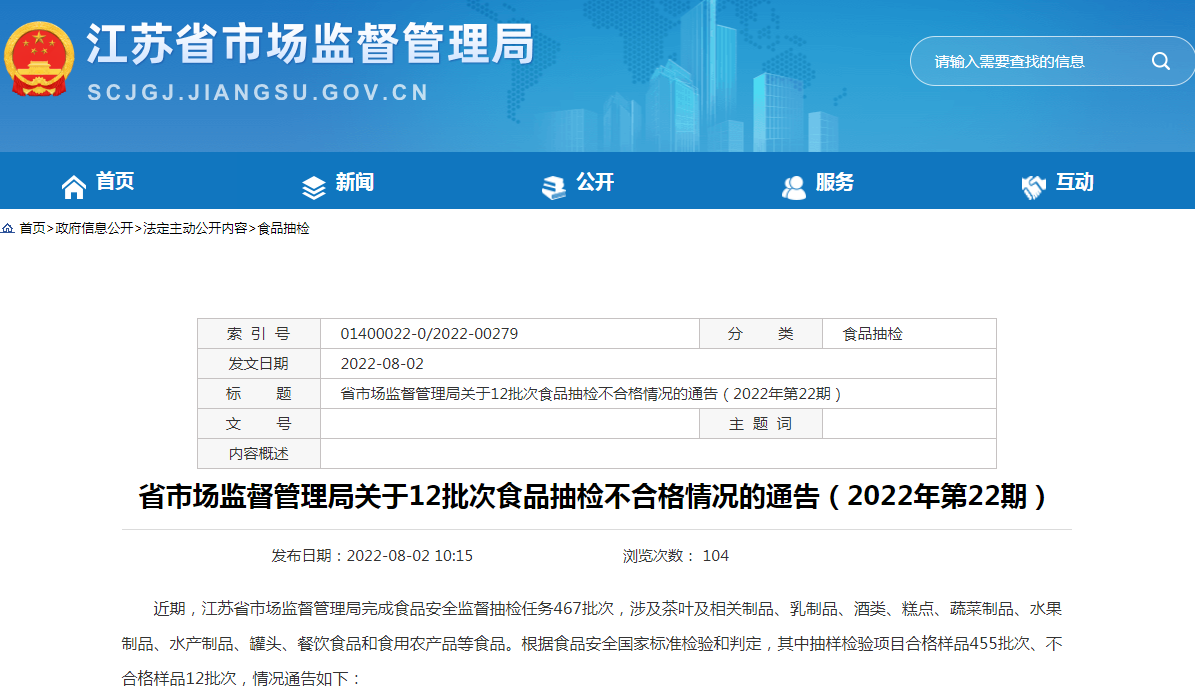Click the person icon beside 服务
This screenshot has height=692, width=1195.
[x=793, y=187]
